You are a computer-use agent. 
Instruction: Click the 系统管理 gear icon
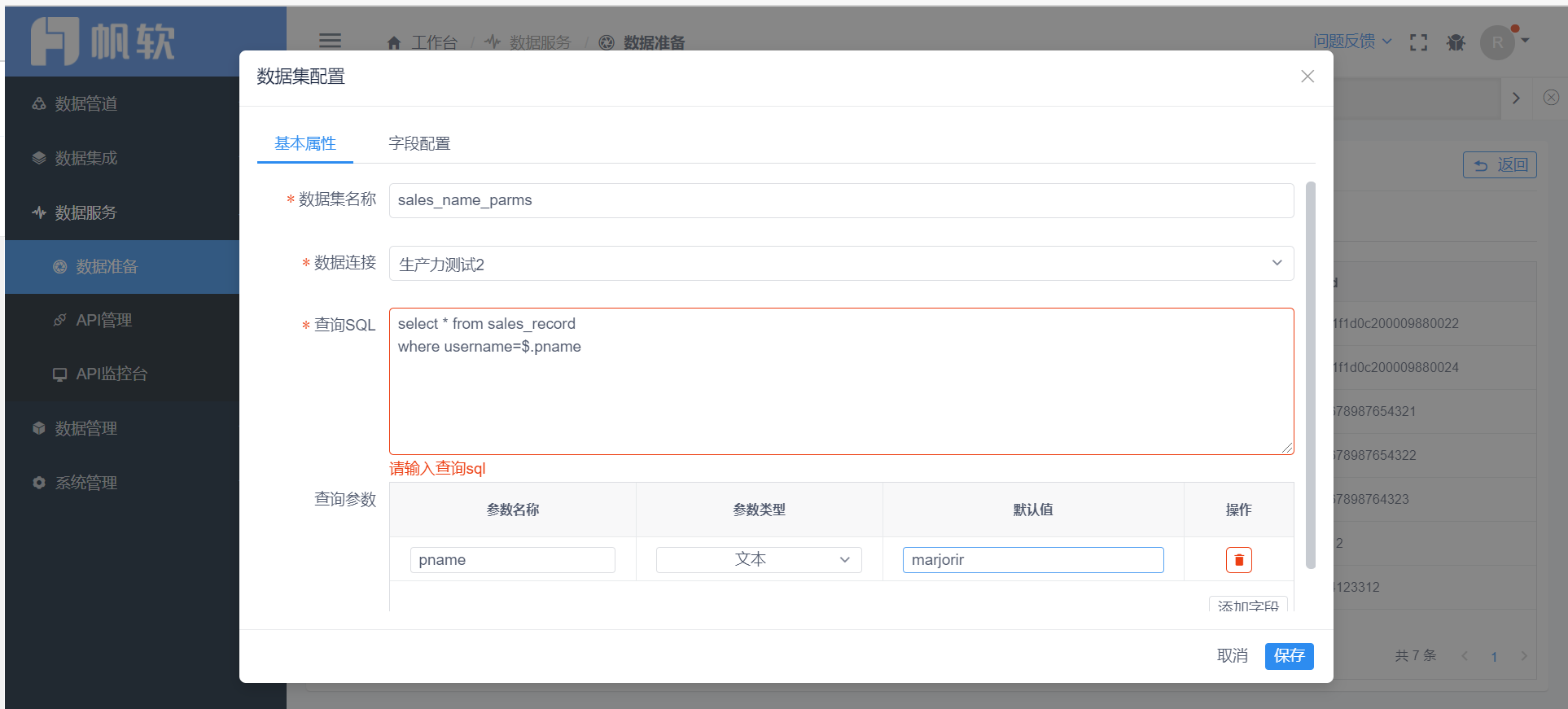point(38,483)
